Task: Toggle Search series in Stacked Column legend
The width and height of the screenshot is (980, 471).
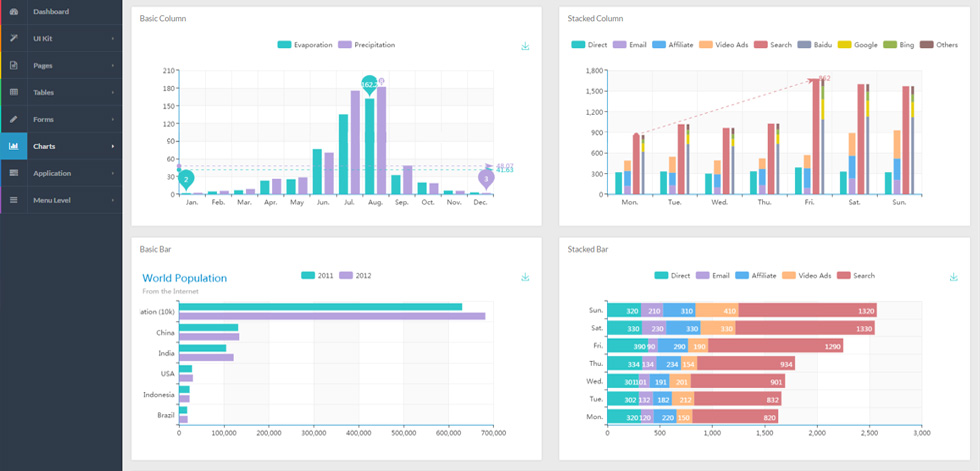Action: (772, 45)
